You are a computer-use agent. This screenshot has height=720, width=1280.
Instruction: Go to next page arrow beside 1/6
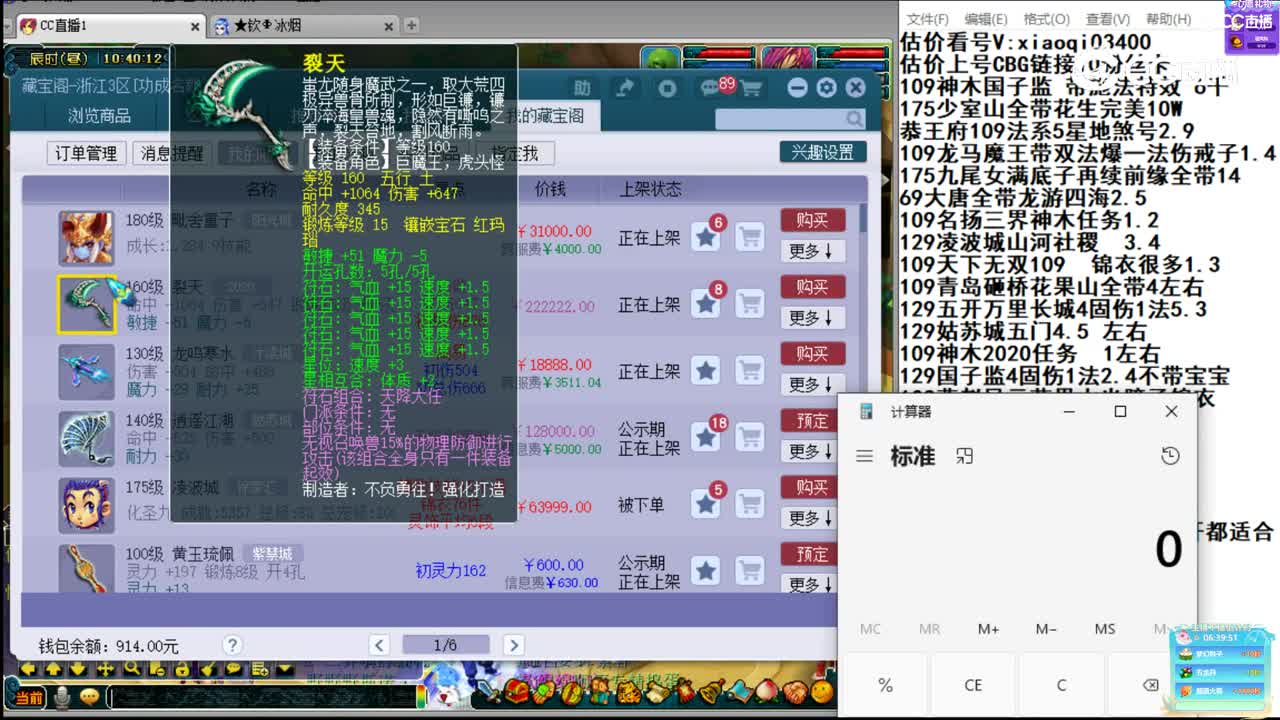pyautogui.click(x=513, y=645)
